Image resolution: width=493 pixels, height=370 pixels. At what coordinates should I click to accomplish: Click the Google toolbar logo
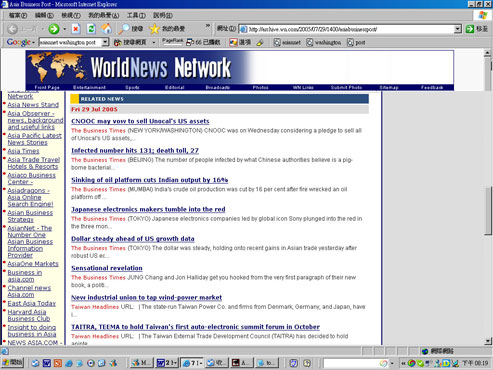tap(18, 42)
